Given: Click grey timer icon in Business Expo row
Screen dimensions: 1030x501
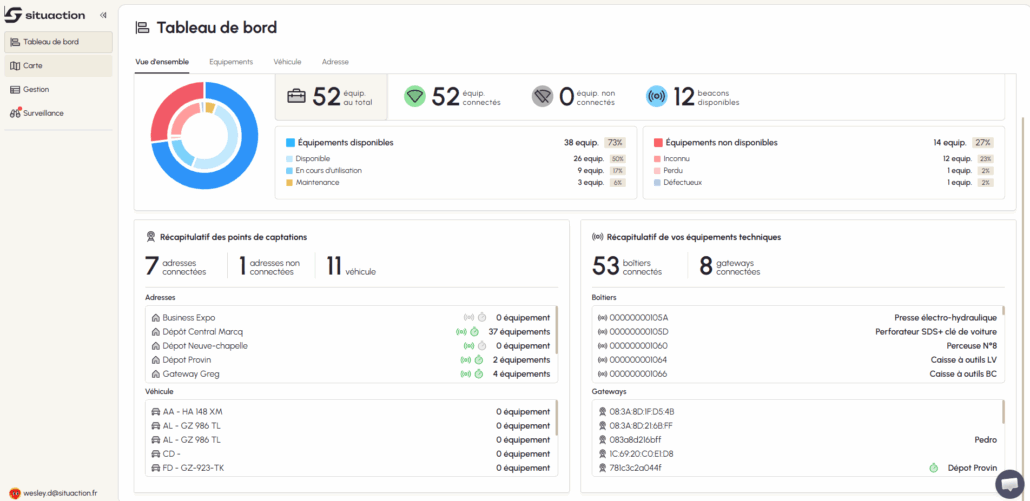Looking at the screenshot, I should [x=481, y=318].
